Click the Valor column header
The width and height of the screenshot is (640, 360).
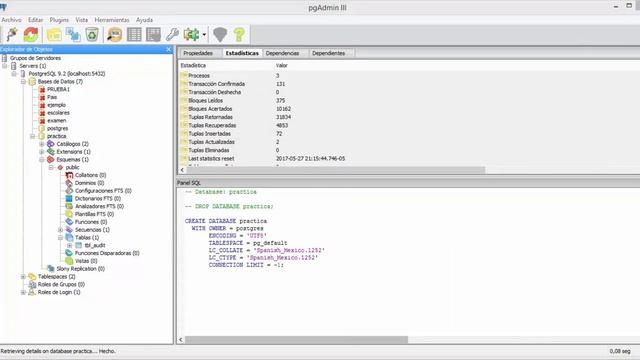pyautogui.click(x=282, y=65)
